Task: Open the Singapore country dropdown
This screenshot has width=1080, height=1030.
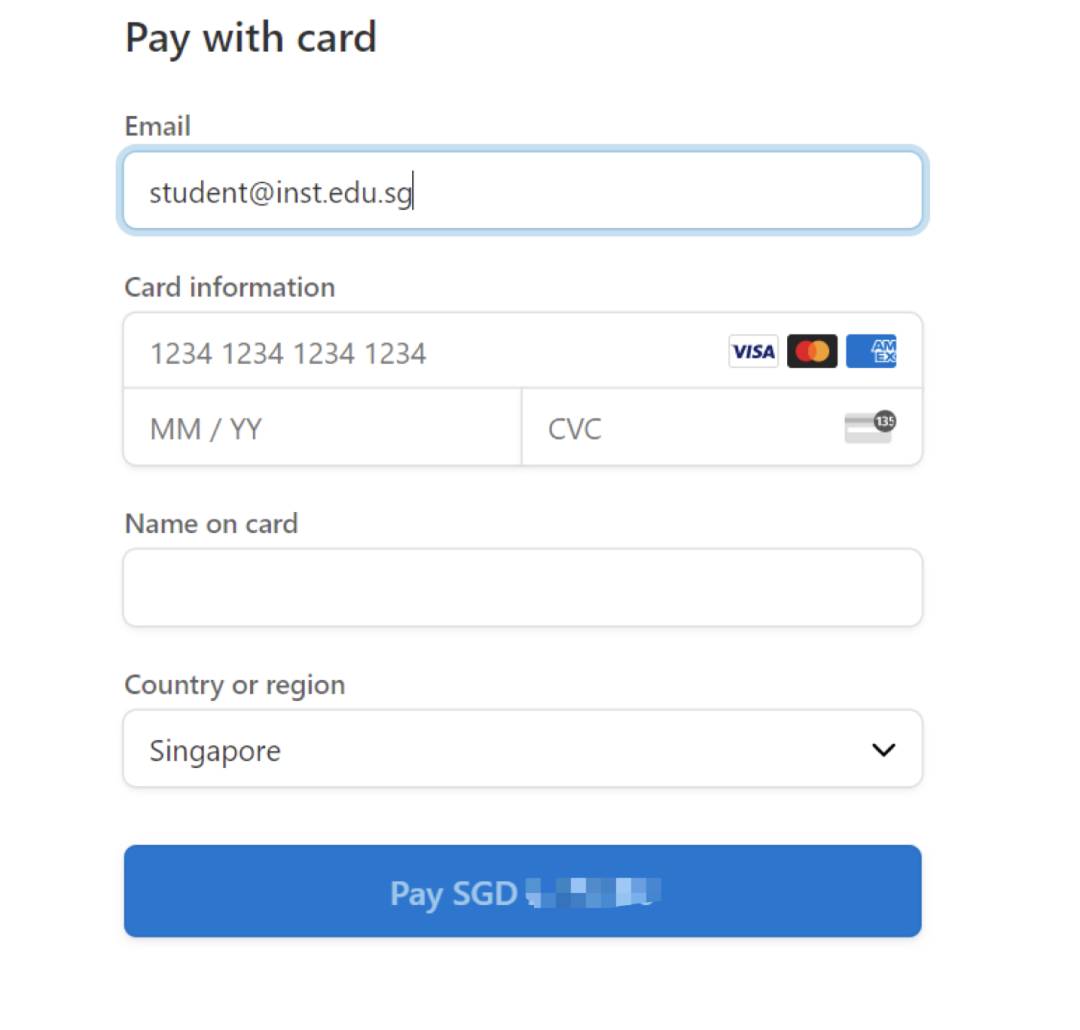Action: click(523, 749)
